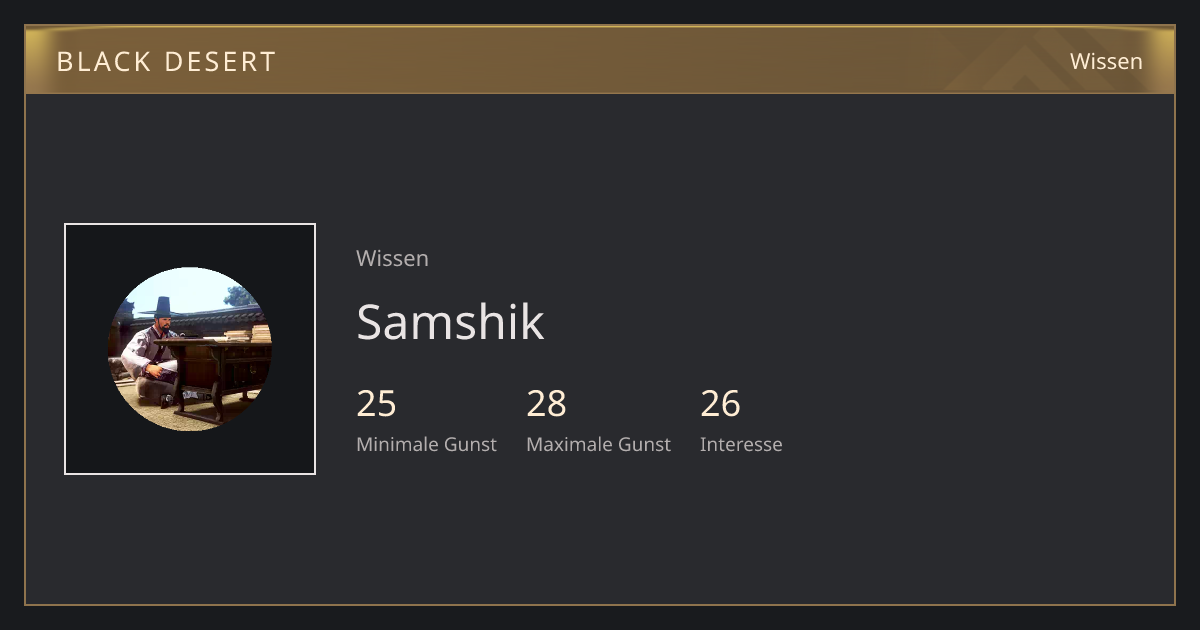
Task: Click the gold header banner center
Action: tap(600, 60)
